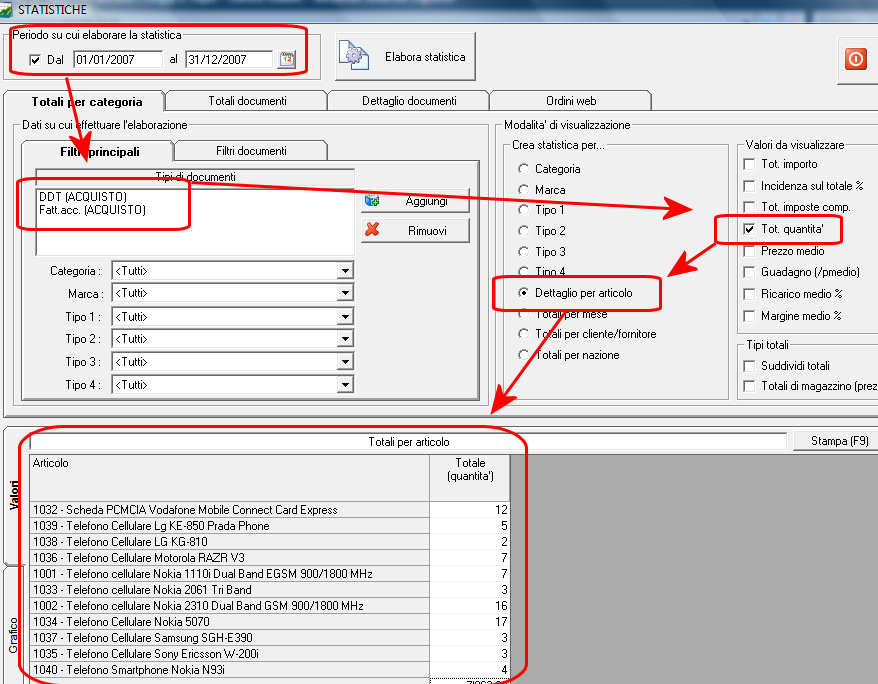Uncheck the Tot. quantita' checkbox
This screenshot has width=878, height=684.
(749, 229)
